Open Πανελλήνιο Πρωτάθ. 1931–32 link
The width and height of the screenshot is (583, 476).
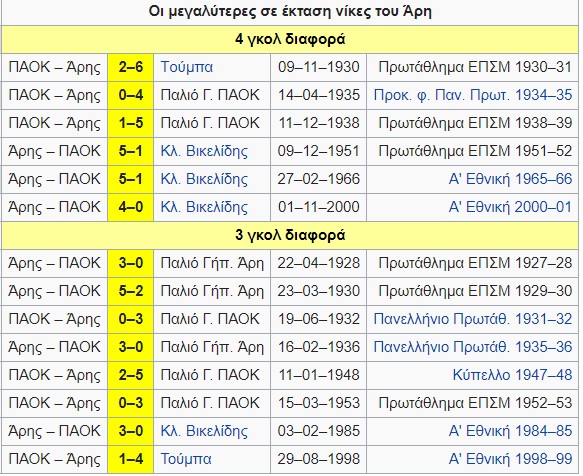(473, 319)
